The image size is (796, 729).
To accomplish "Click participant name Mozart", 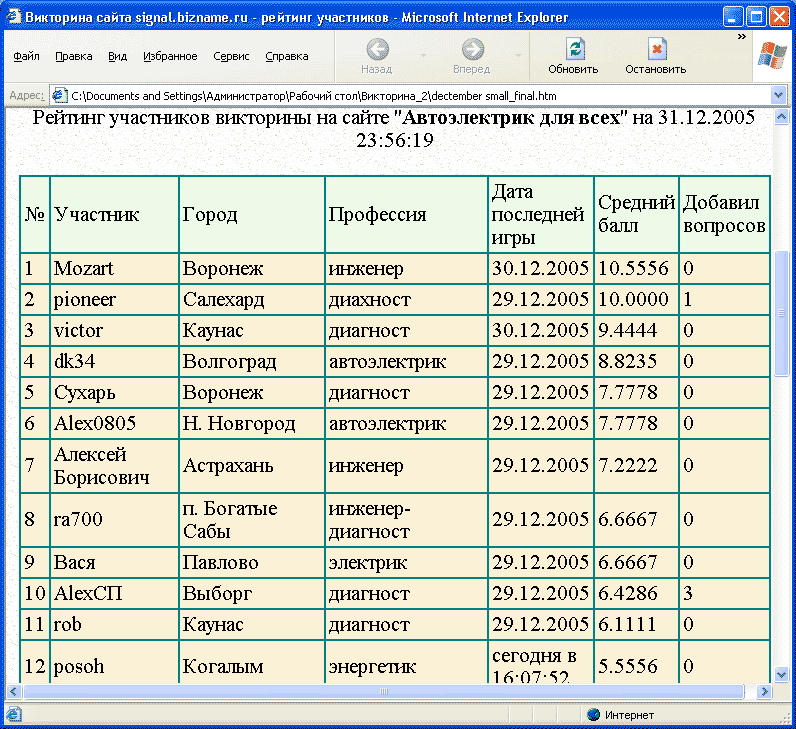I will tap(83, 268).
